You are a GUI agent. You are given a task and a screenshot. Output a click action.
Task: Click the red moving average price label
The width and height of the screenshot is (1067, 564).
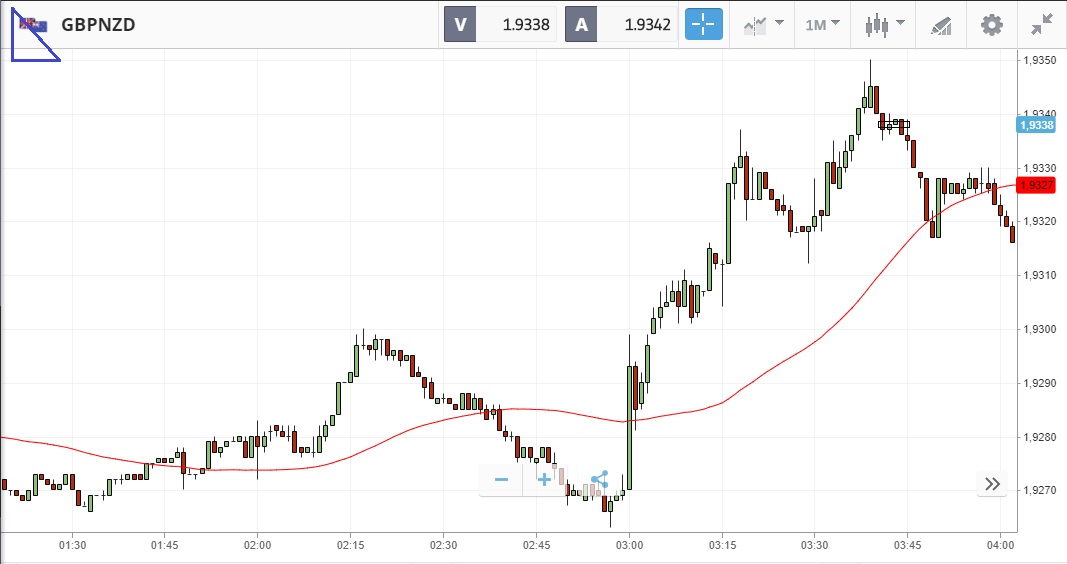pos(1035,185)
